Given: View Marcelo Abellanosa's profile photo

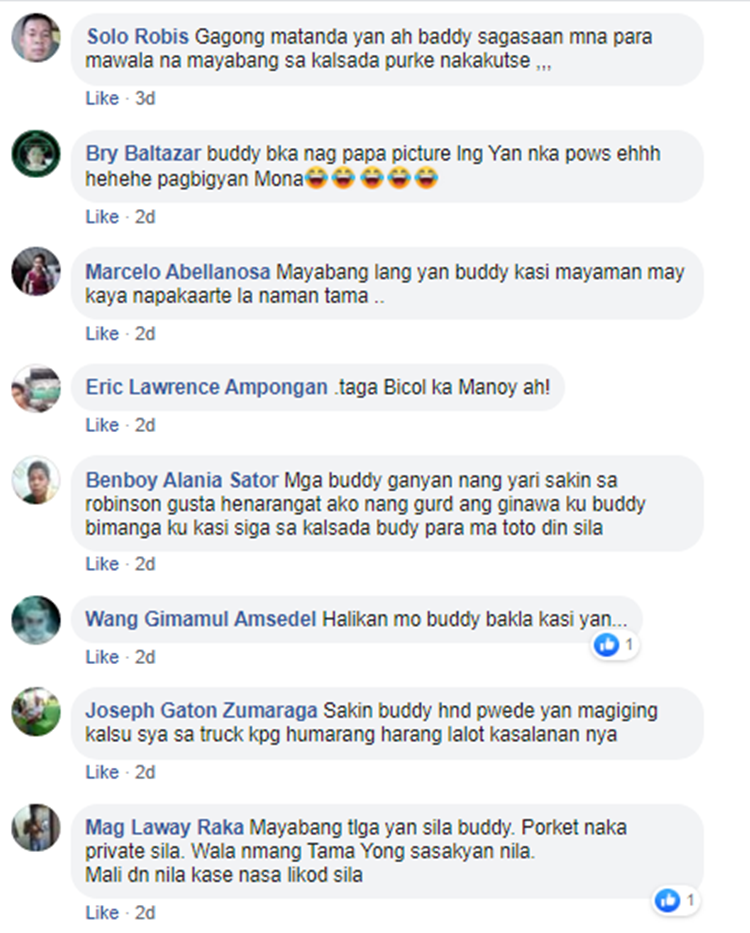Looking at the screenshot, I should click(36, 271).
